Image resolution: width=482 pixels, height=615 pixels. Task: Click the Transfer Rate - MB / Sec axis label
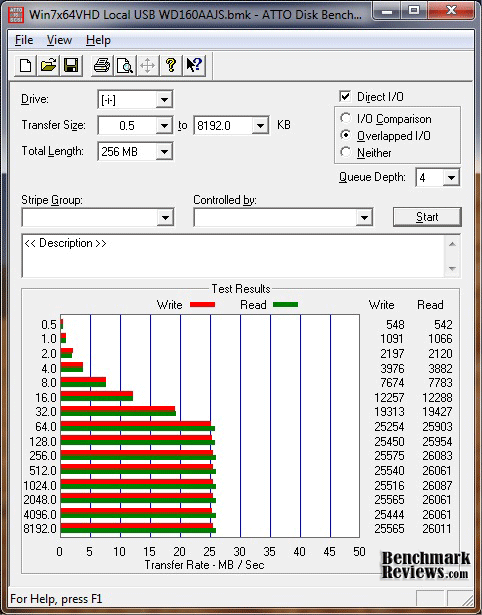[x=204, y=565]
